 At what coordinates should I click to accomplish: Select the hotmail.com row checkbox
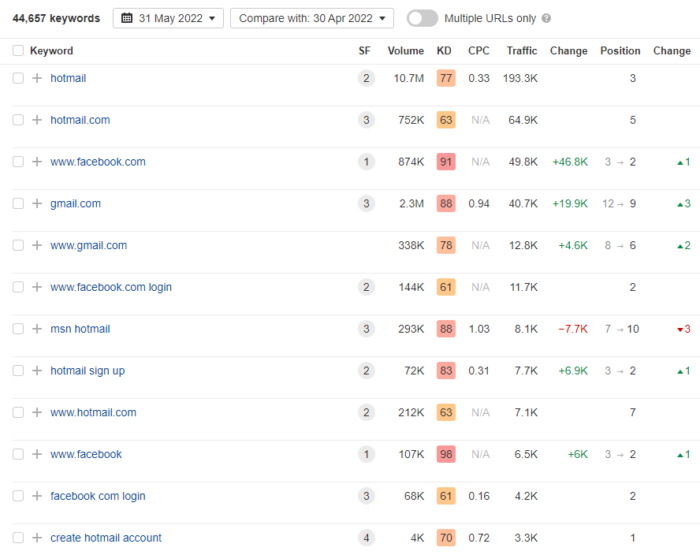click(x=18, y=120)
